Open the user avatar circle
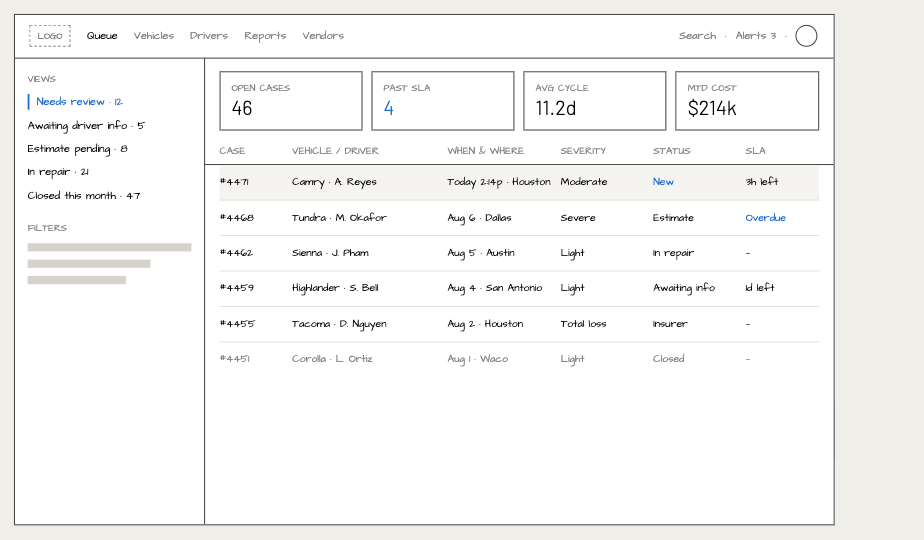Screen dimensions: 924x540 806,36
